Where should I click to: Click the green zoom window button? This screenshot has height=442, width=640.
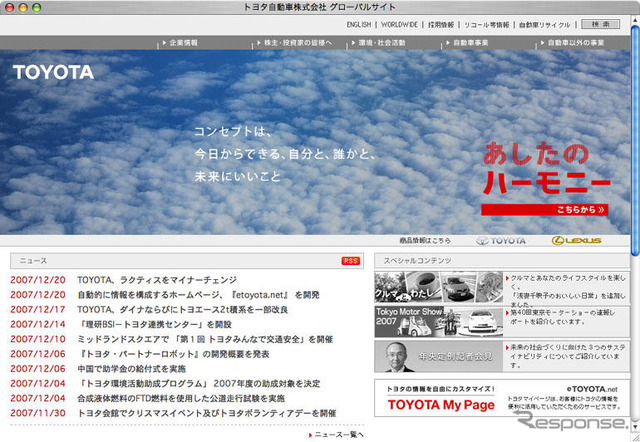(x=36, y=7)
